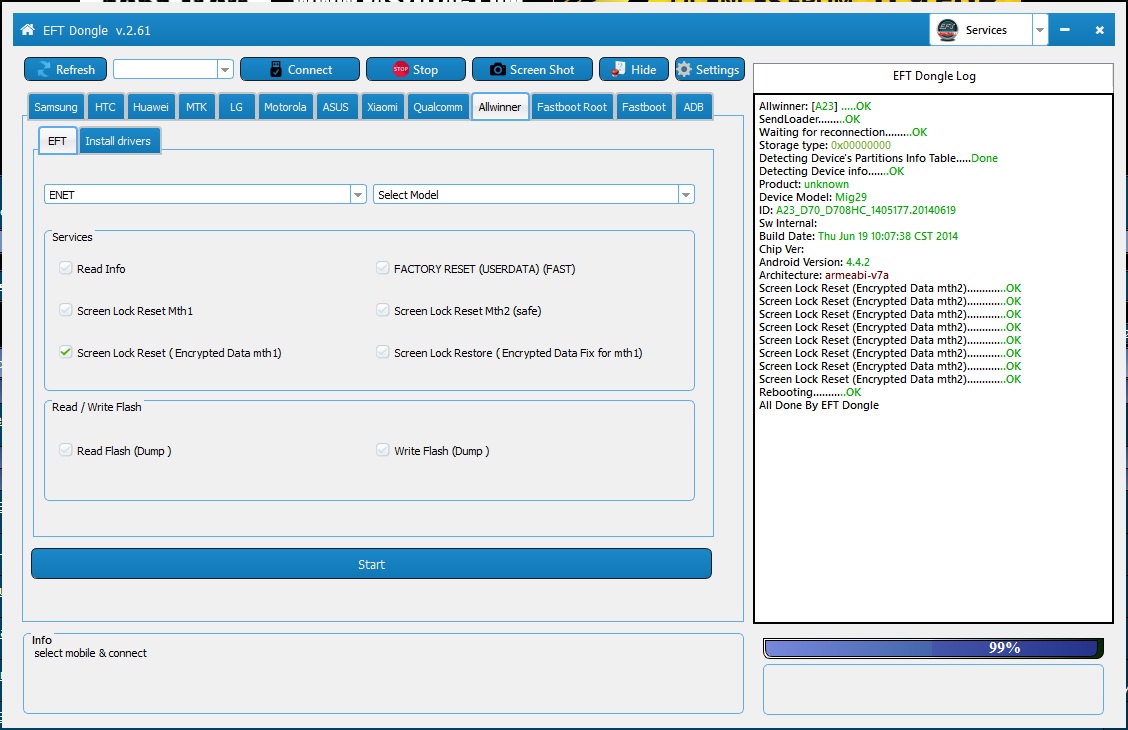Click the empty box below progress bar

click(933, 689)
